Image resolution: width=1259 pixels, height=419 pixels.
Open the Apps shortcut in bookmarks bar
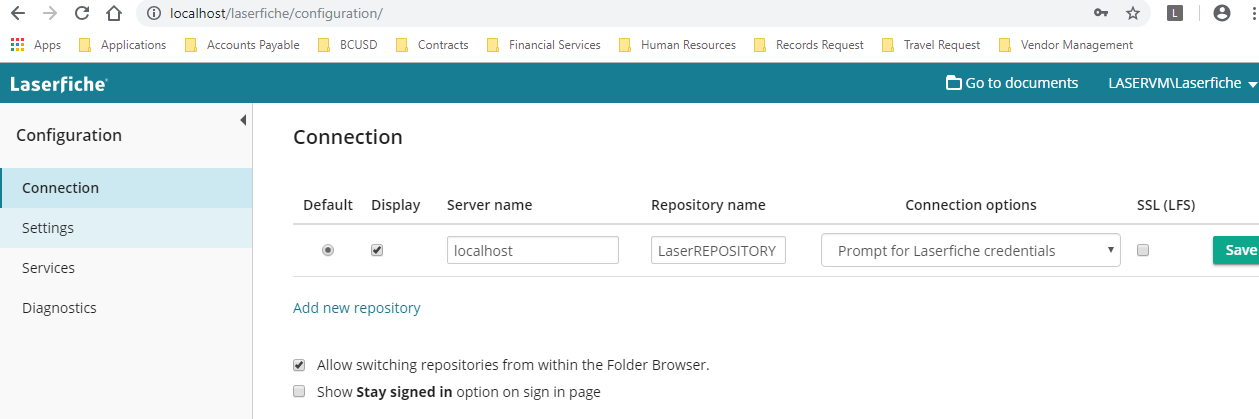tap(36, 45)
